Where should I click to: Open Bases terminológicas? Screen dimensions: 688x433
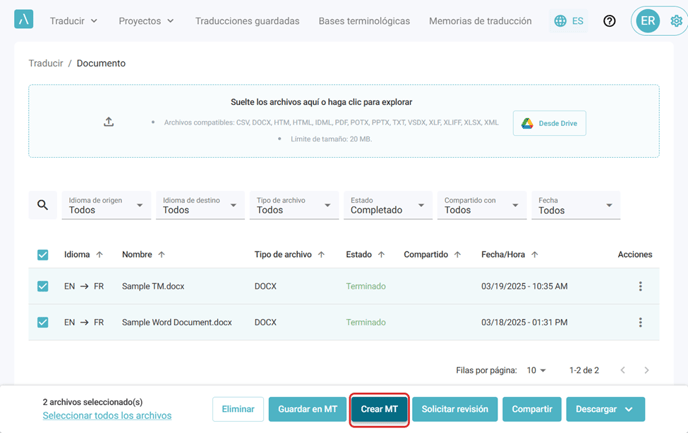click(x=364, y=21)
